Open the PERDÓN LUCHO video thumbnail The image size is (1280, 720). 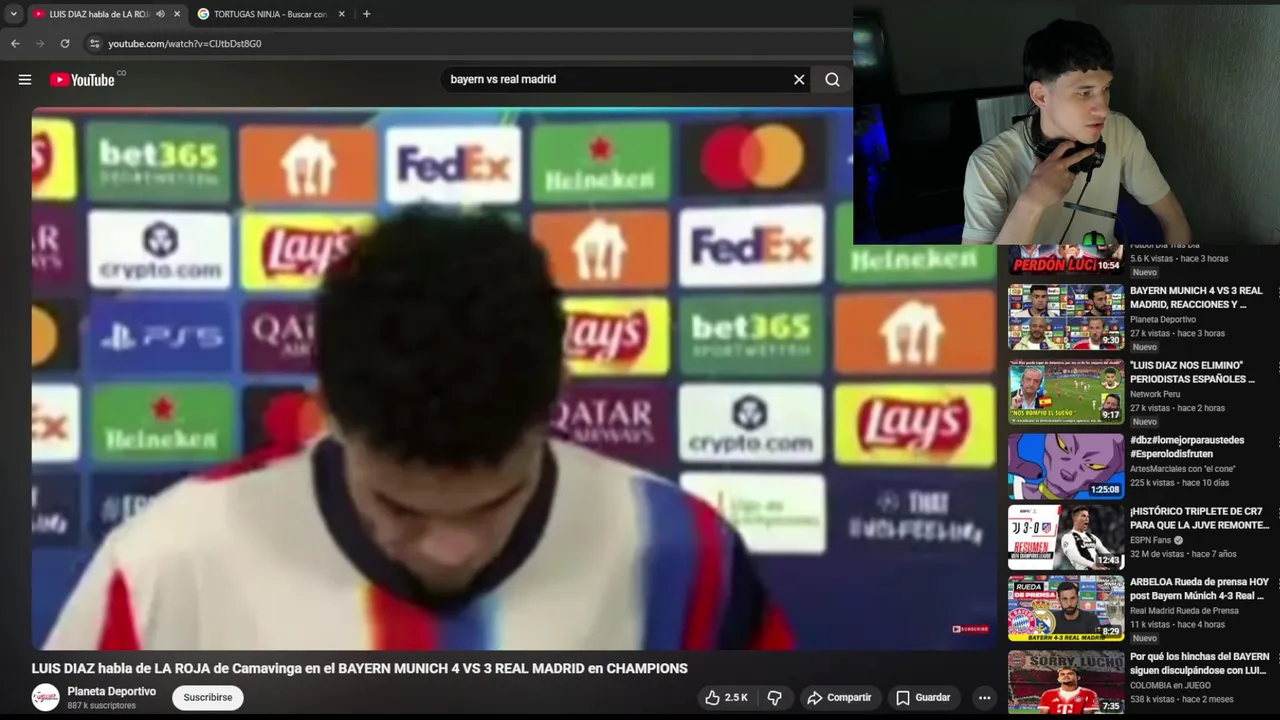tap(1066, 260)
